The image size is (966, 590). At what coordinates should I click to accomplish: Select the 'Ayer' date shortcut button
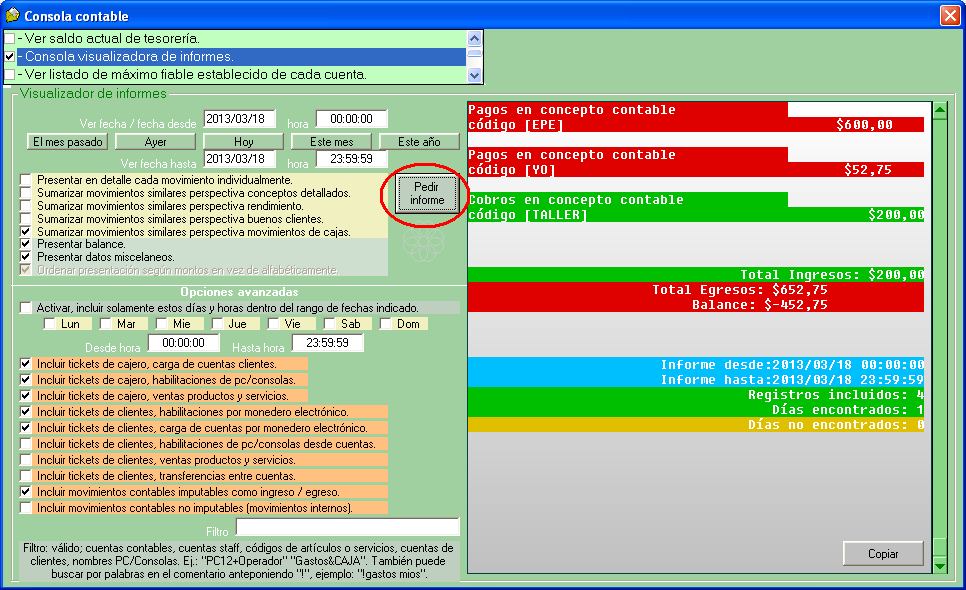155,142
